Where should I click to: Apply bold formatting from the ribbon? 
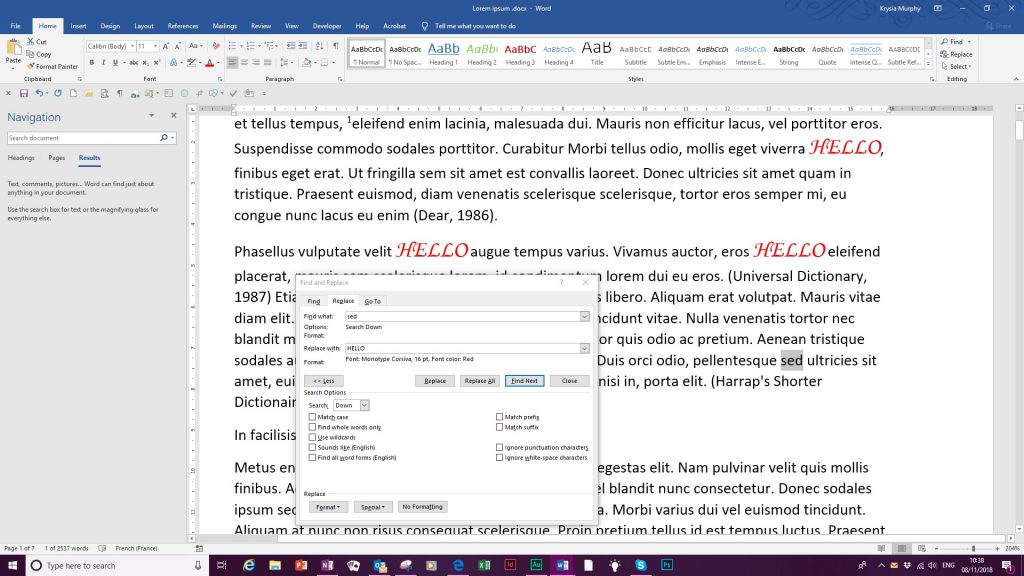click(x=92, y=61)
